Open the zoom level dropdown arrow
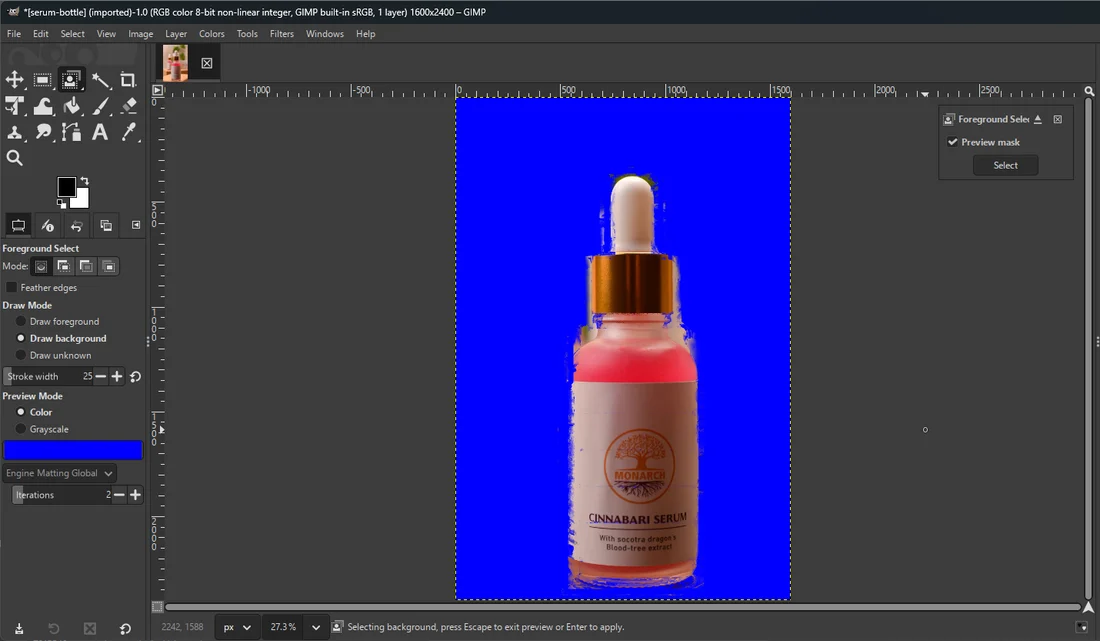This screenshot has height=641, width=1100. tap(316, 627)
